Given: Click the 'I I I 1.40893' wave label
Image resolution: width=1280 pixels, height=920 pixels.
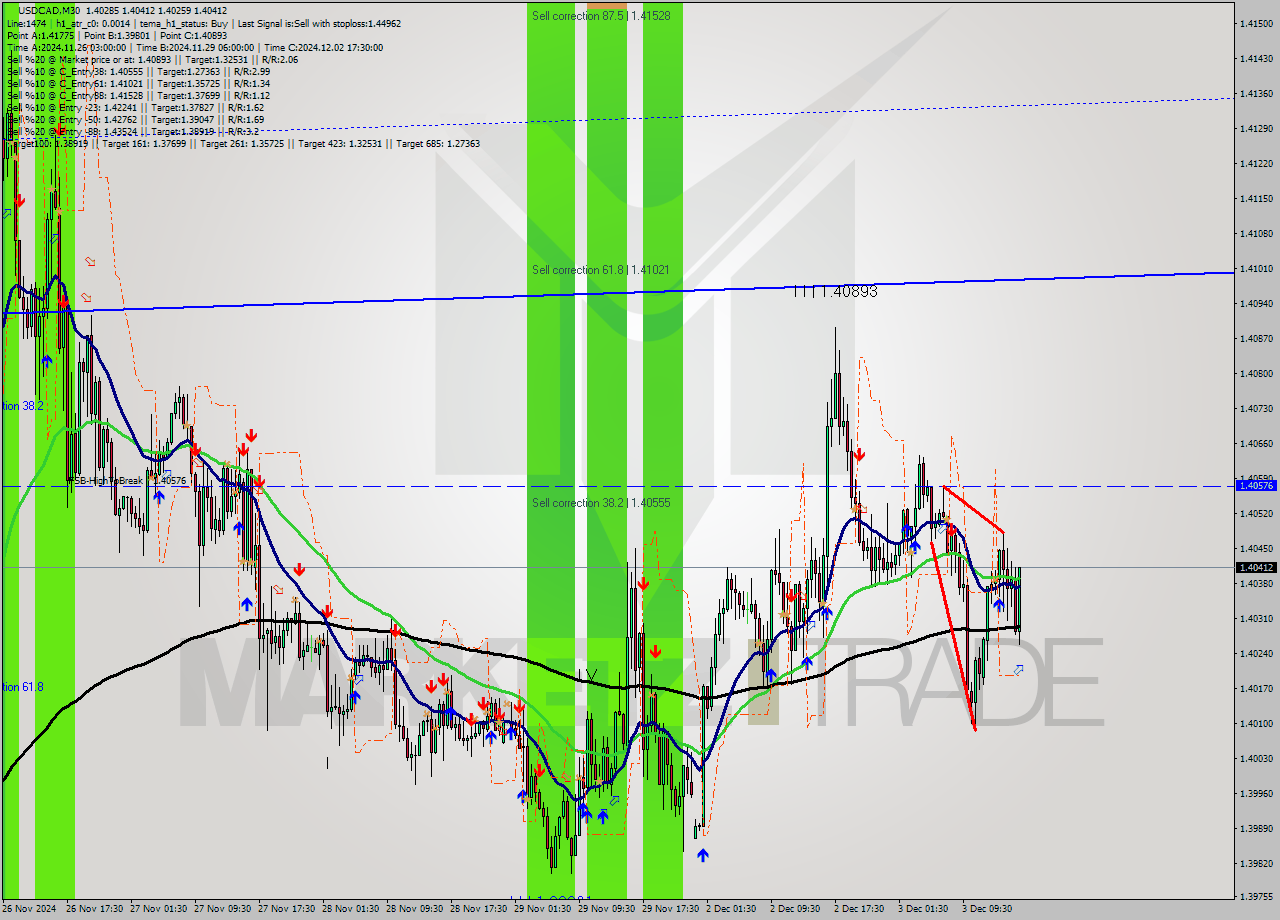Looking at the screenshot, I should pos(835,291).
